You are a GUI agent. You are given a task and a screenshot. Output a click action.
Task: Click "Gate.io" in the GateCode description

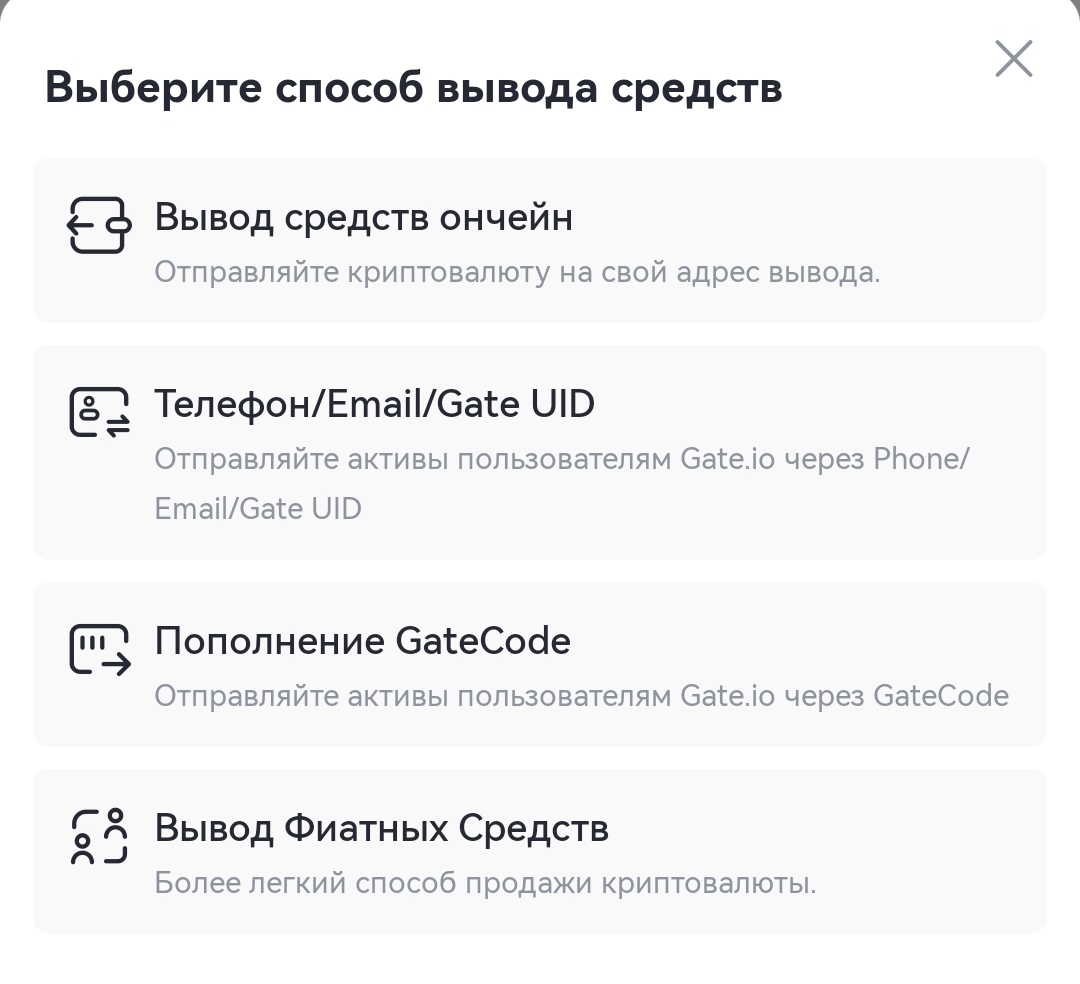(727, 695)
